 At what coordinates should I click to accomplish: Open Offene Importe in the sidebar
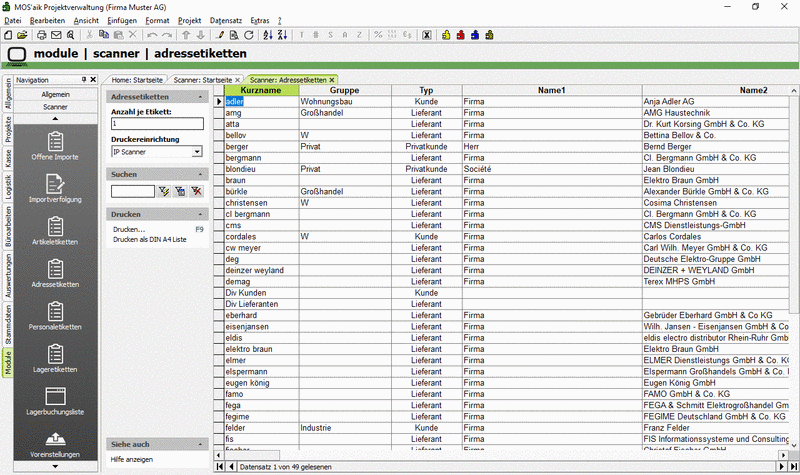55,146
